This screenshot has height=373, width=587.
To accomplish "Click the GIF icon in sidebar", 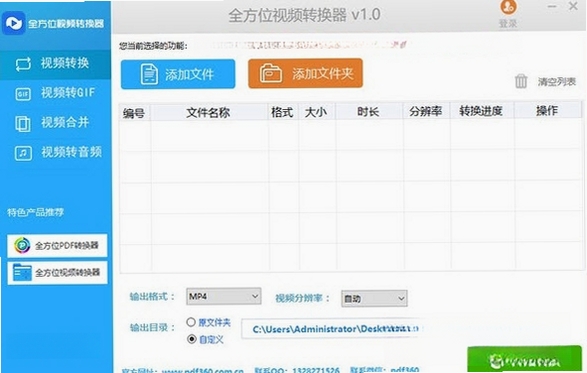I will tap(23, 94).
